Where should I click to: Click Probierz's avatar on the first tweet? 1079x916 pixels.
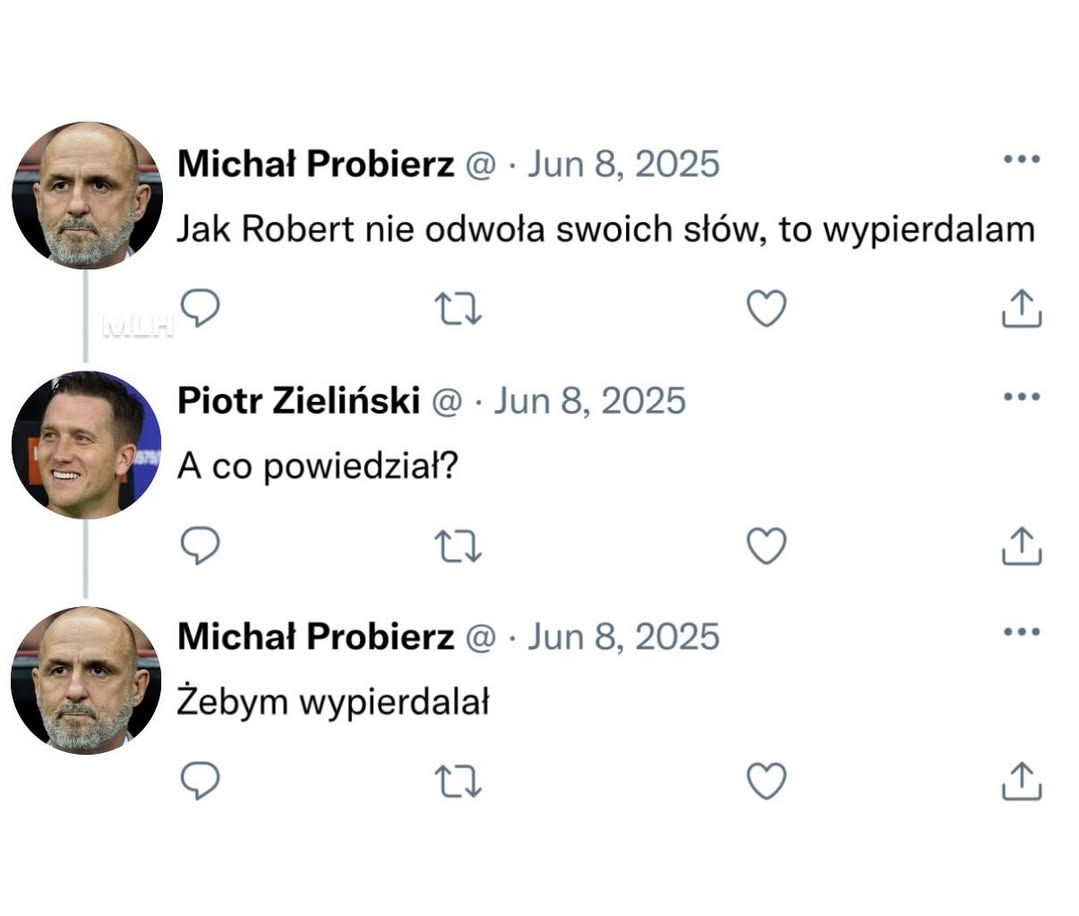point(86,195)
